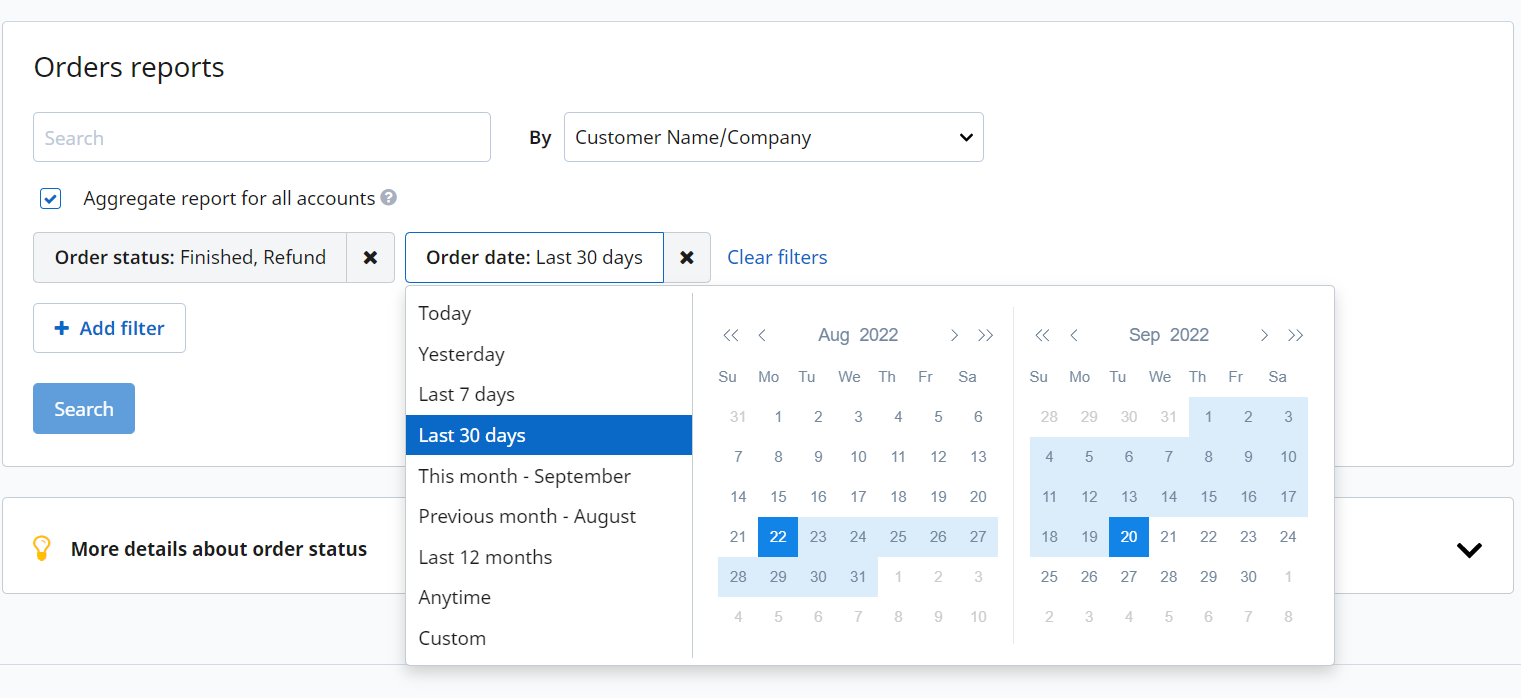
Task: Go to next month on the September calendar
Action: pyautogui.click(x=1264, y=335)
